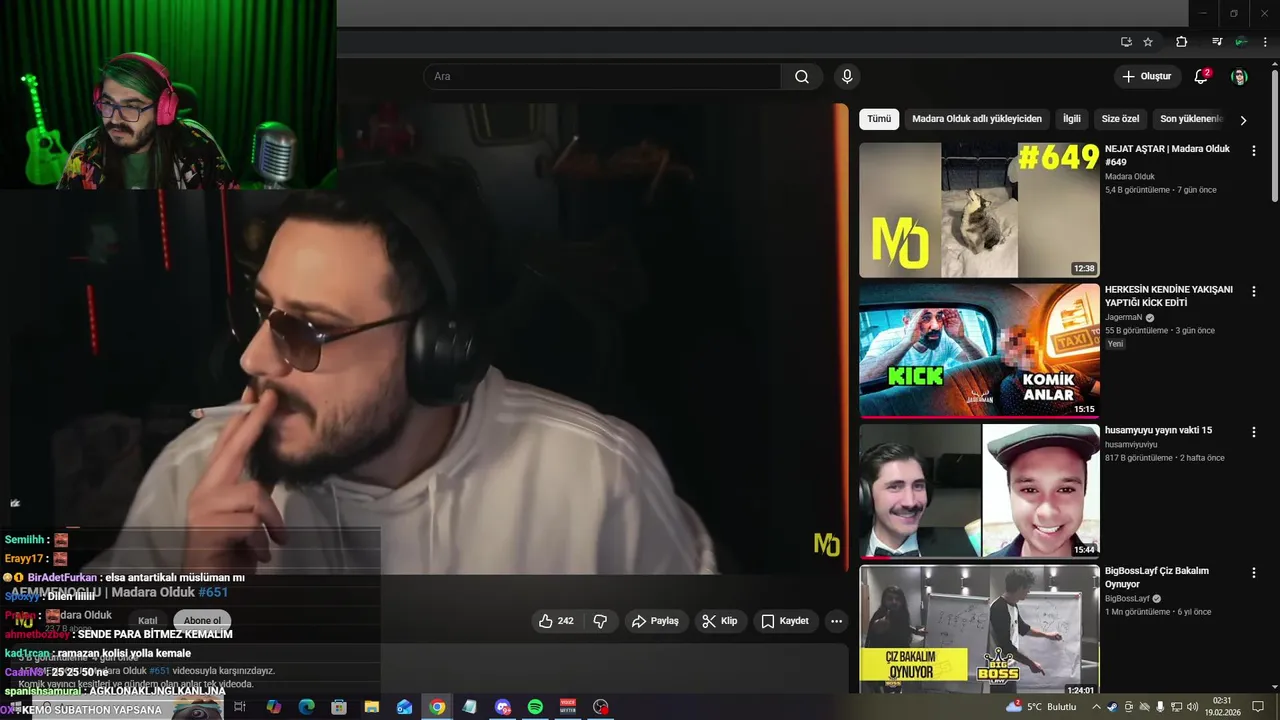Open the Chrome browser profile avatar
Screen dimensions: 1280x720
pyautogui.click(x=1241, y=42)
